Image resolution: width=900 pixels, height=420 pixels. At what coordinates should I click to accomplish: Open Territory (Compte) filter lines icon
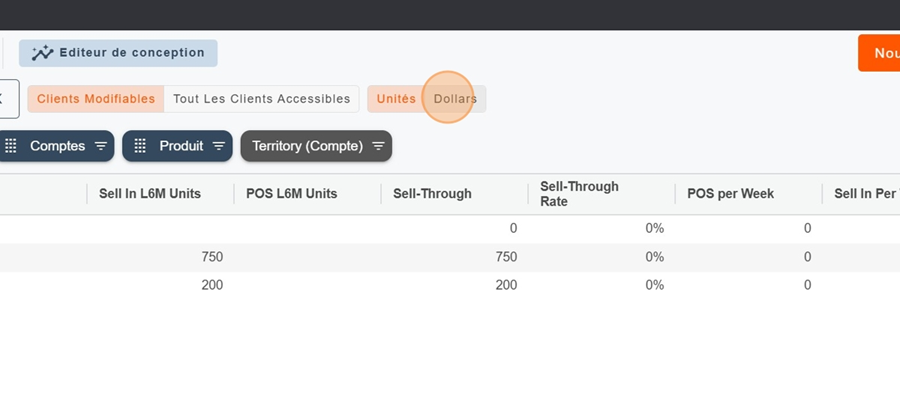378,146
